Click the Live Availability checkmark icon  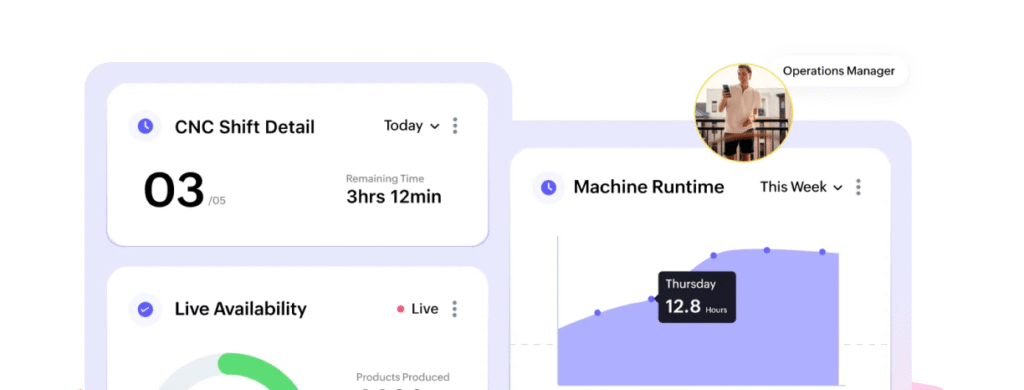tap(145, 309)
